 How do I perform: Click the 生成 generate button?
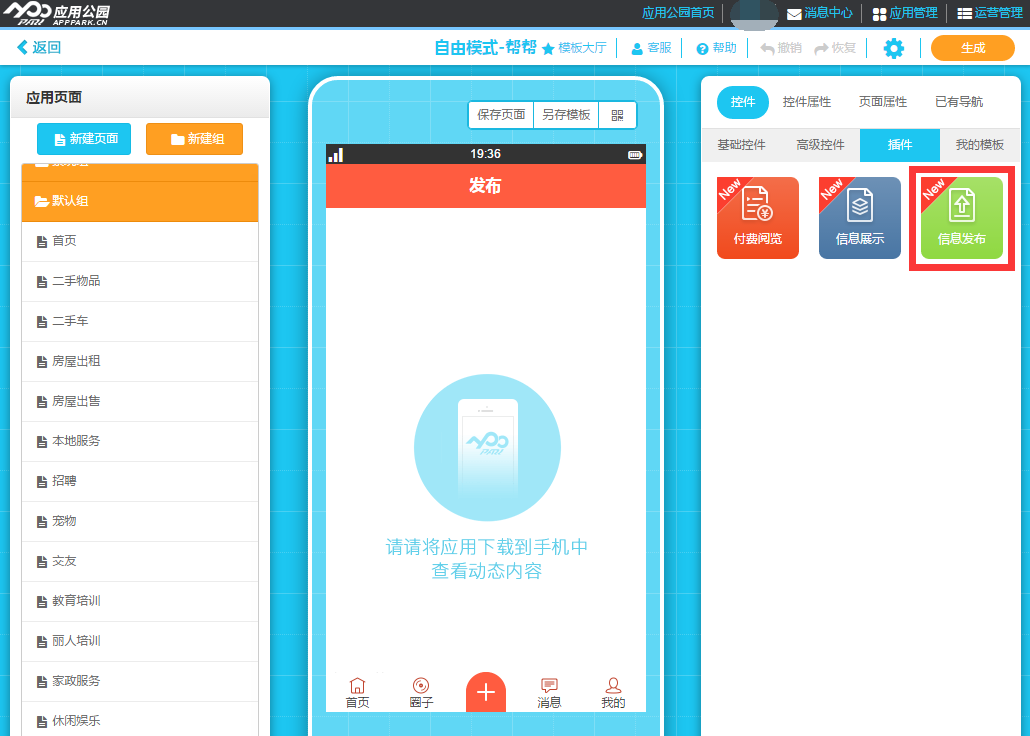[972, 48]
